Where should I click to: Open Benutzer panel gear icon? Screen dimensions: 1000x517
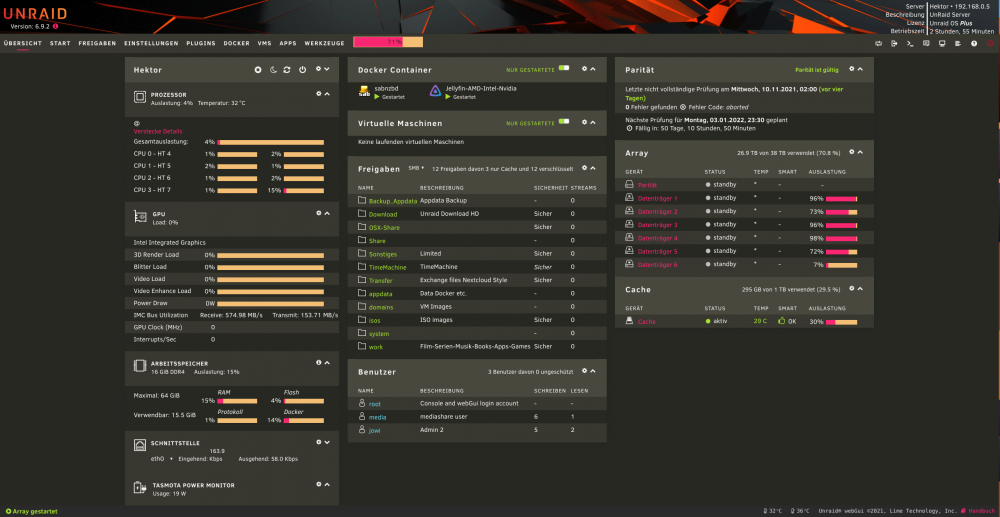point(584,370)
